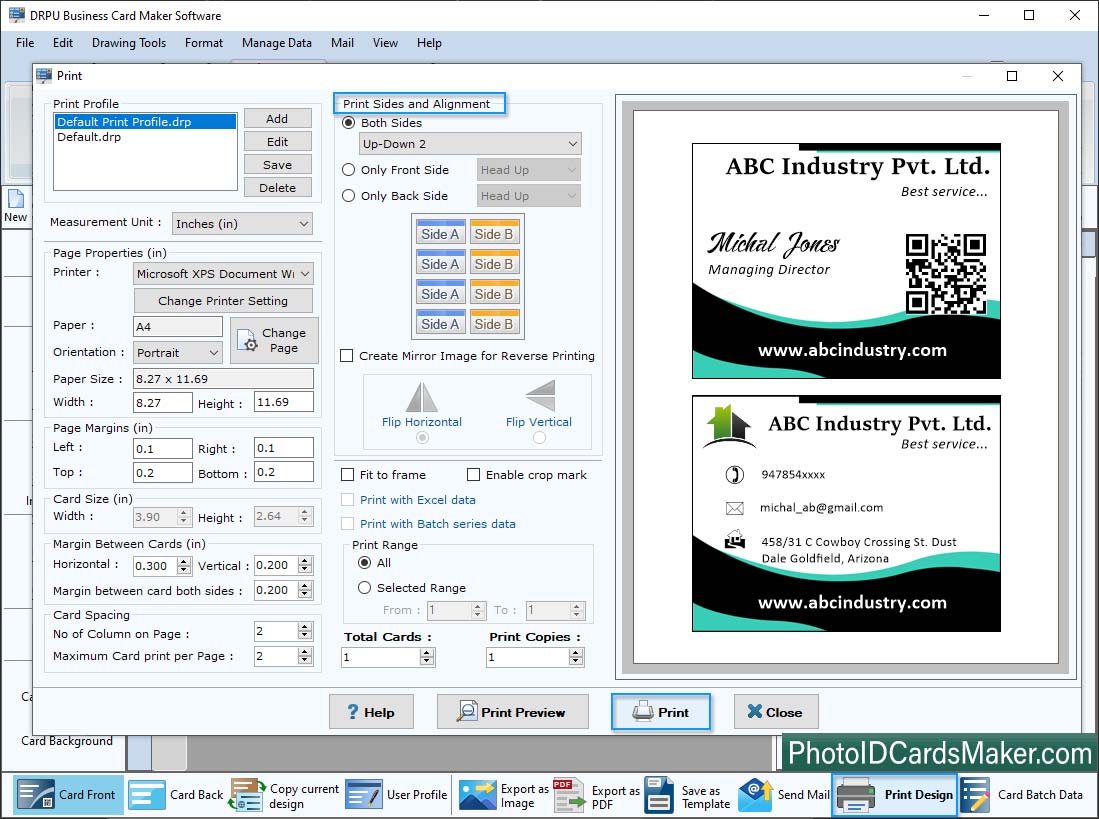
Task: Open Orientation Portrait dropdown
Action: (178, 352)
